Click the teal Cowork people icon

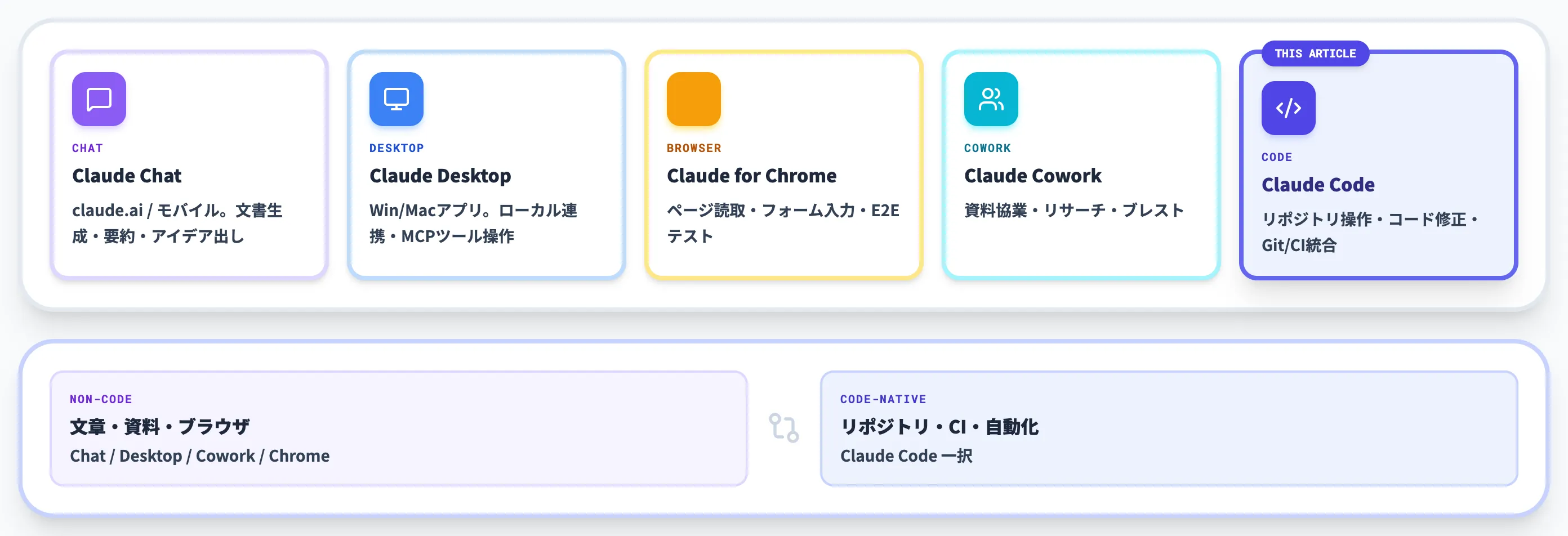tap(991, 99)
